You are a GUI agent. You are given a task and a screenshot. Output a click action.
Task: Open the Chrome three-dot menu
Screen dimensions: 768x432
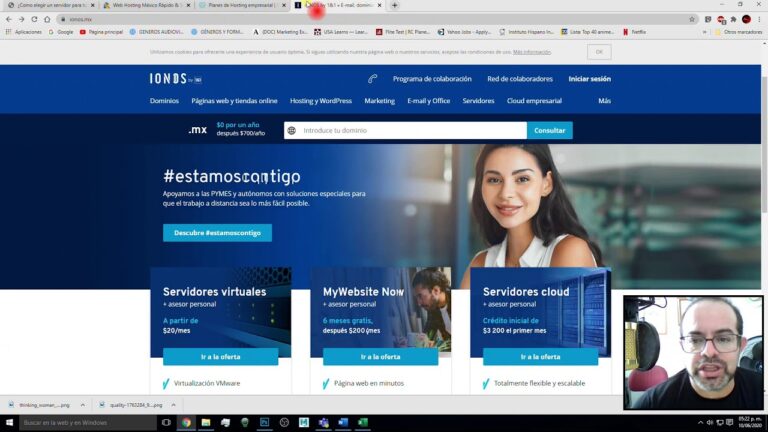point(760,19)
